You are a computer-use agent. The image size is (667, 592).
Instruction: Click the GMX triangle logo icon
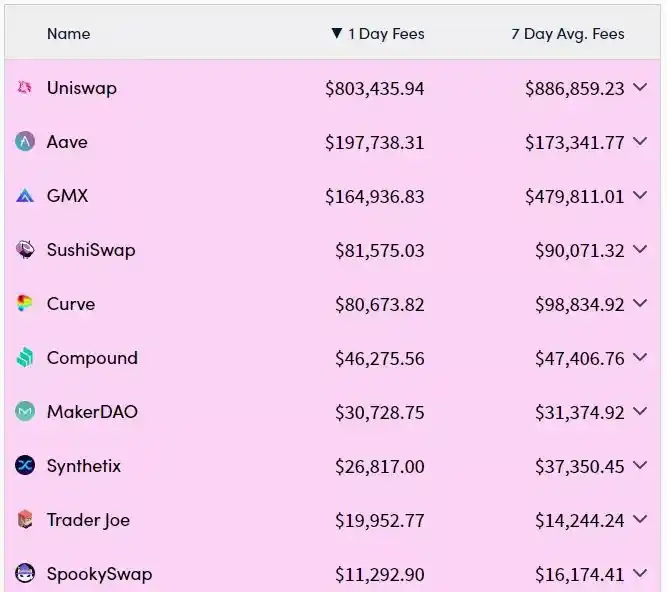point(25,196)
